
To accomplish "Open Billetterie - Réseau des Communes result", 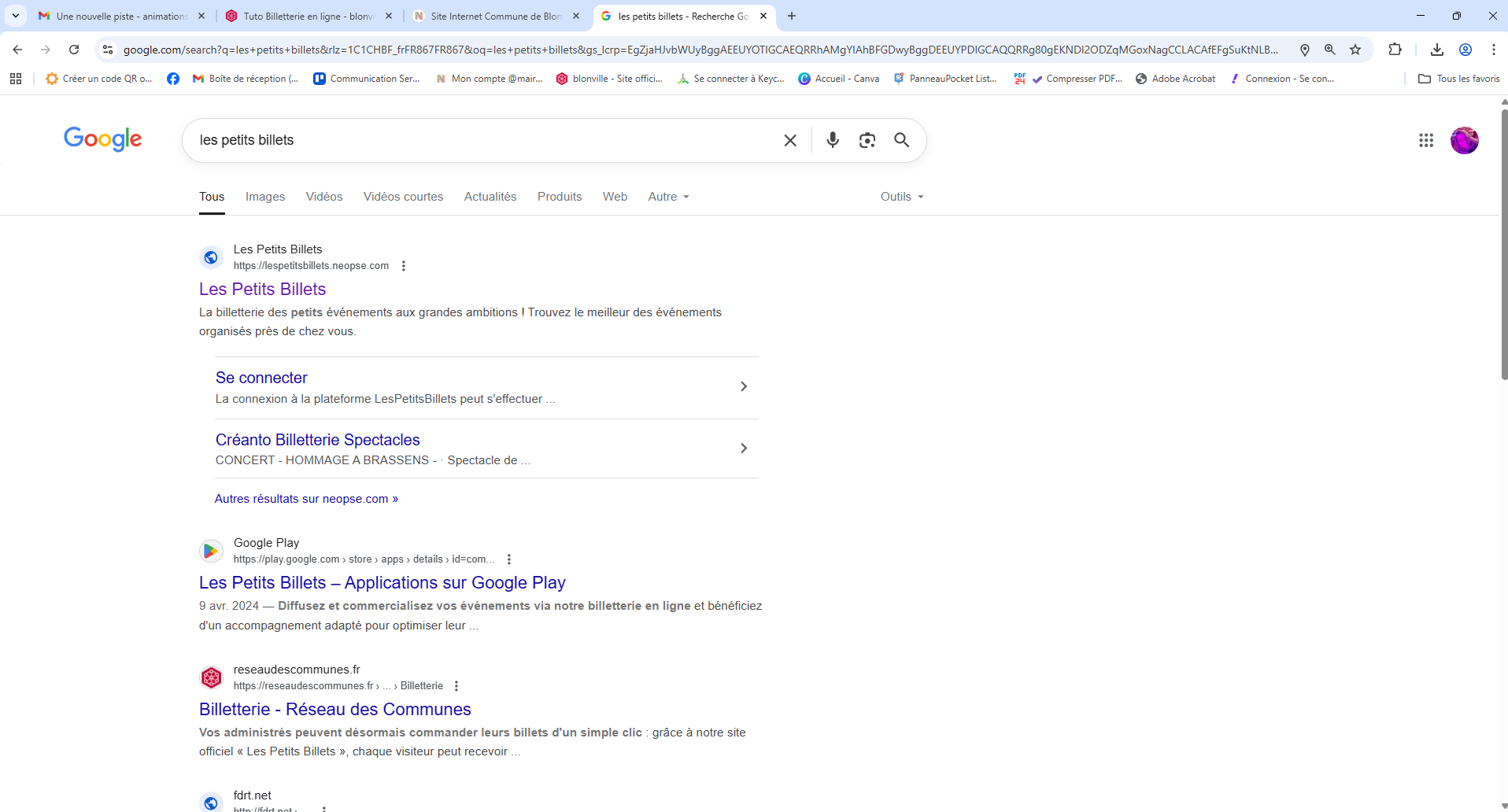I will [x=335, y=709].
